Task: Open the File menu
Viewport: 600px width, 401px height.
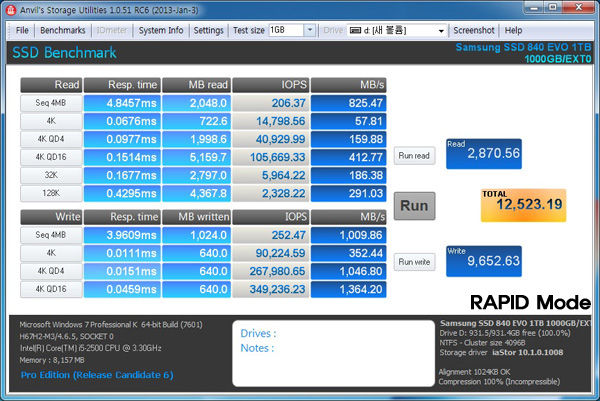Action: [x=22, y=30]
